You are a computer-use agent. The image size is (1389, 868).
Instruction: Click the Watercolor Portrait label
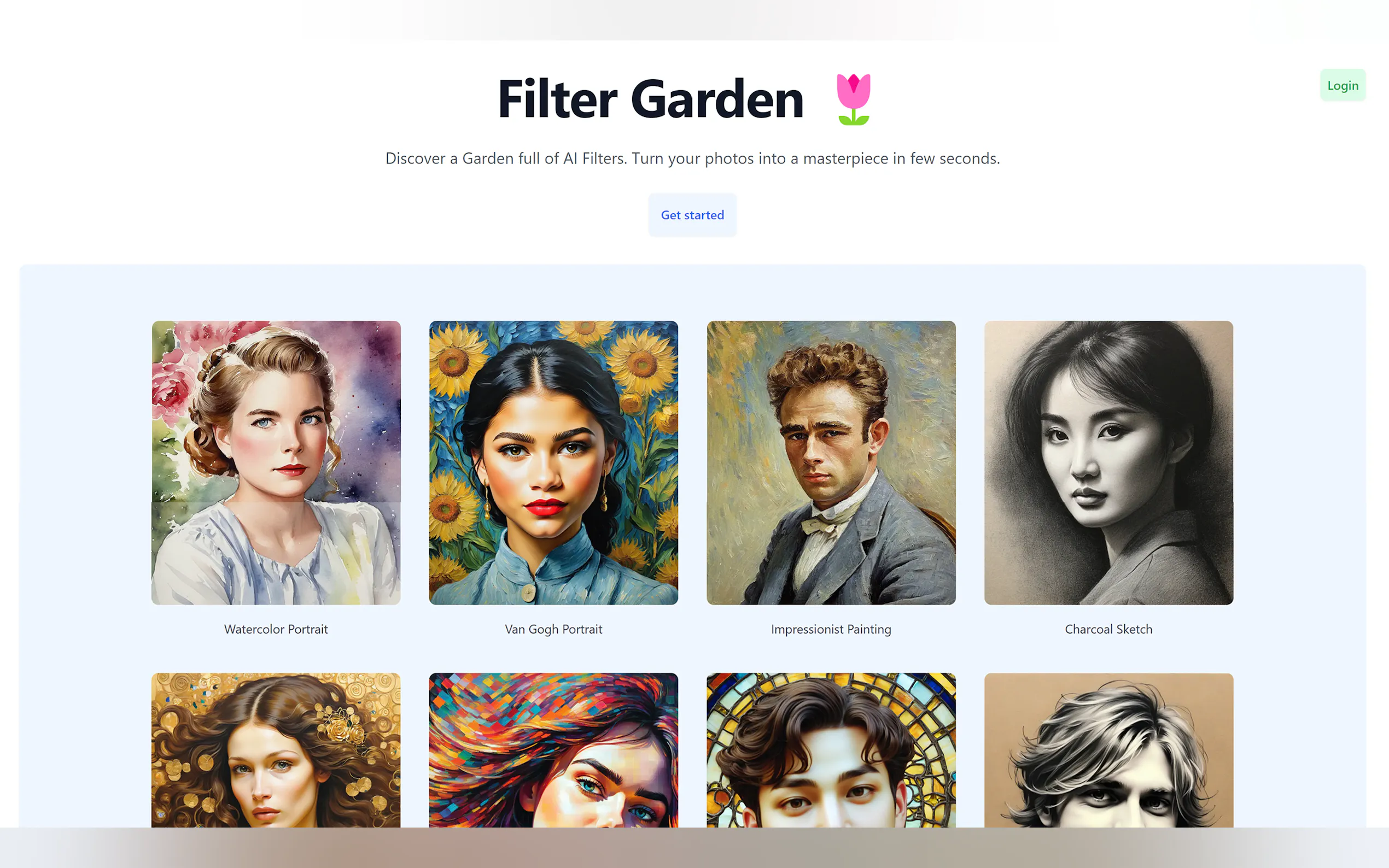point(276,629)
